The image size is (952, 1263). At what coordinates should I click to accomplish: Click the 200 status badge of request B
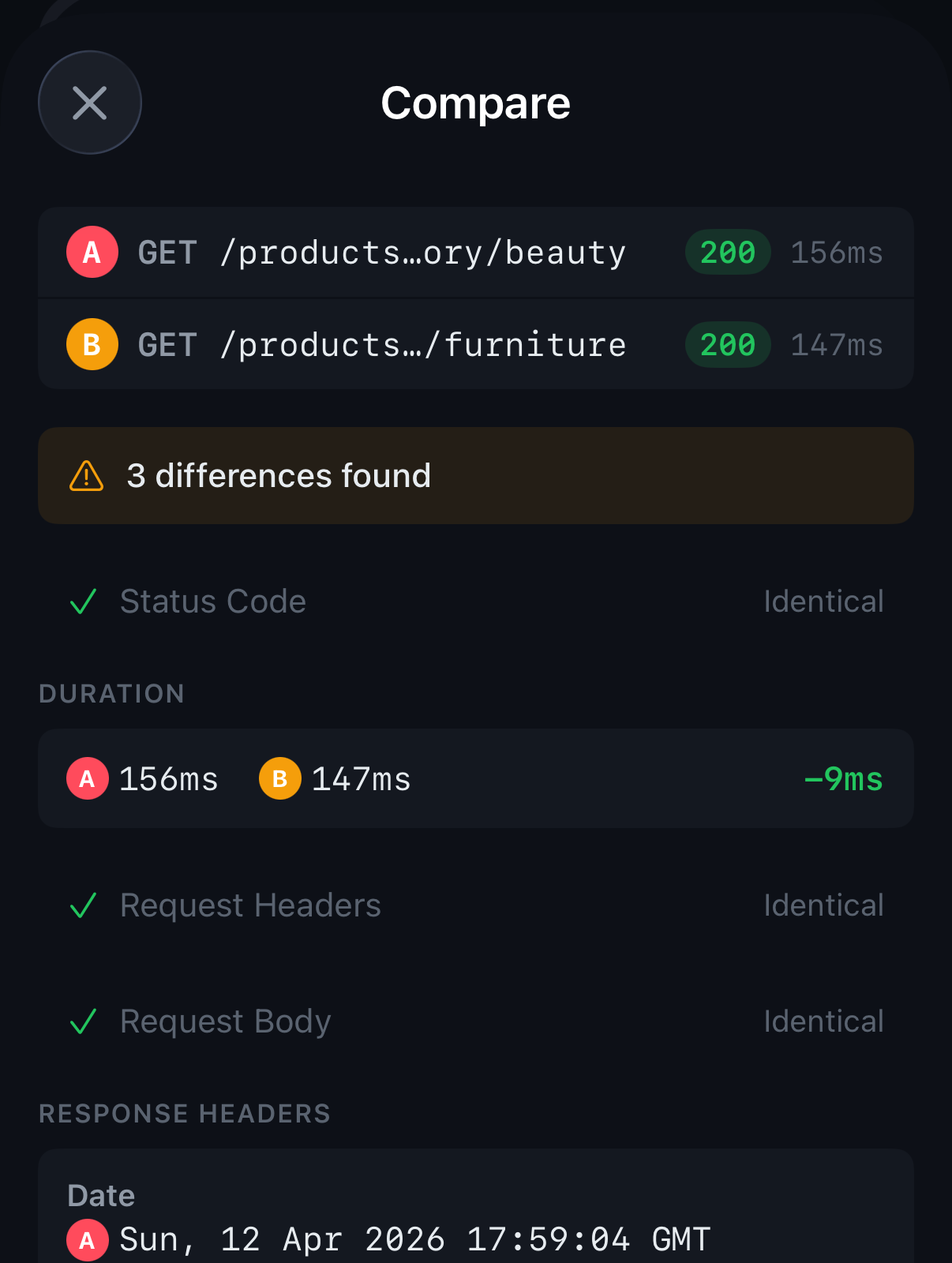pos(728,345)
